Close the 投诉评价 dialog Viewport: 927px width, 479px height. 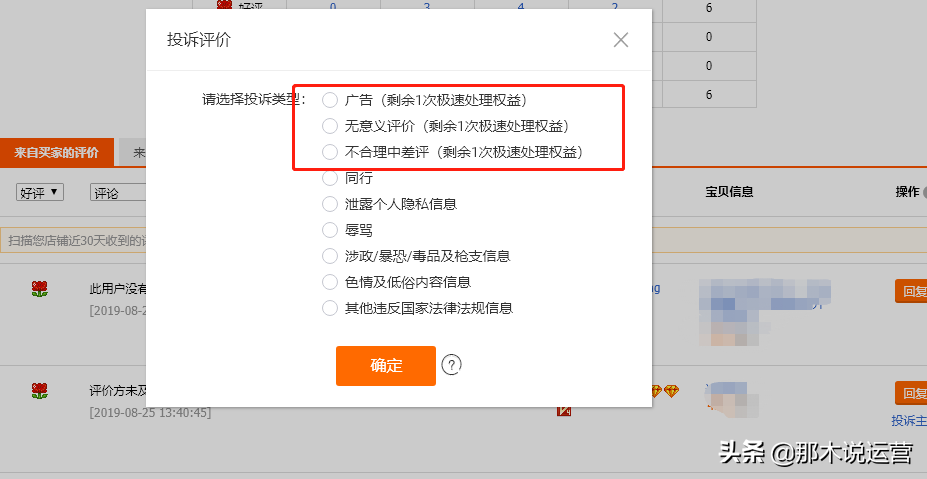[x=621, y=40]
